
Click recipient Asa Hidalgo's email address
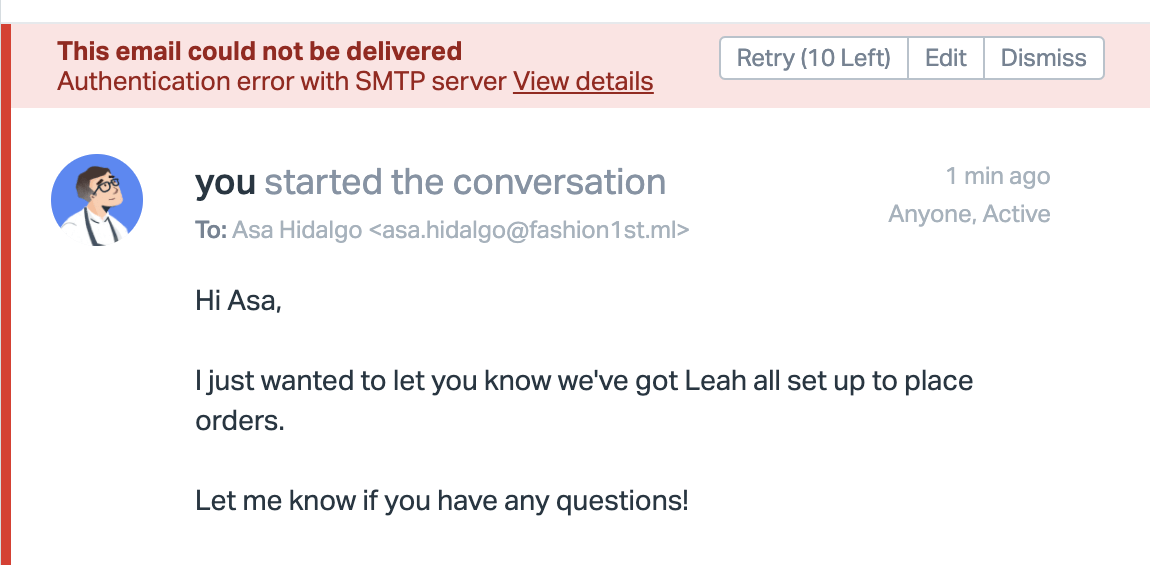click(x=530, y=230)
